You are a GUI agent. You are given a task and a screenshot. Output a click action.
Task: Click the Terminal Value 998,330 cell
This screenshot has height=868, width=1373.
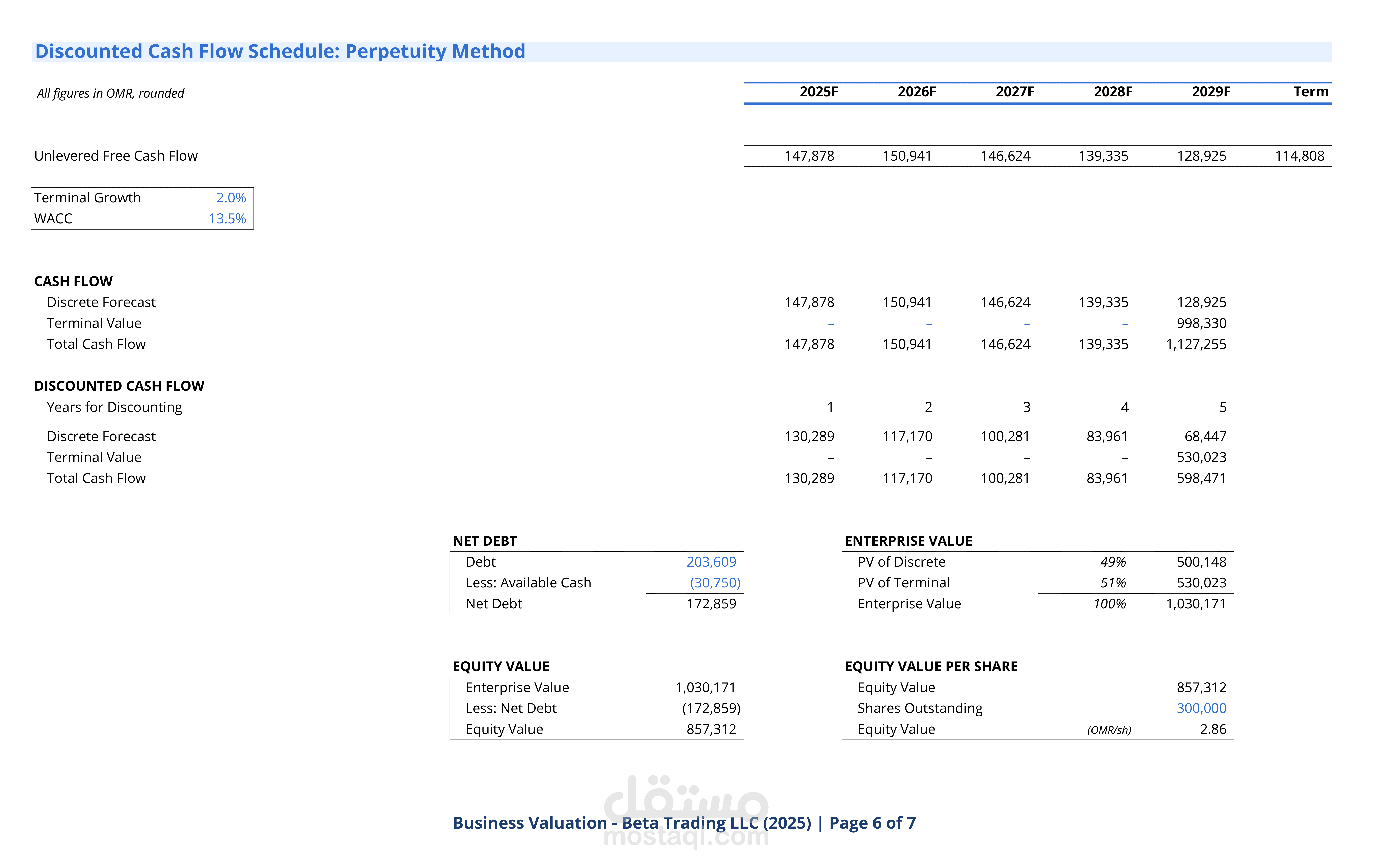1201,323
